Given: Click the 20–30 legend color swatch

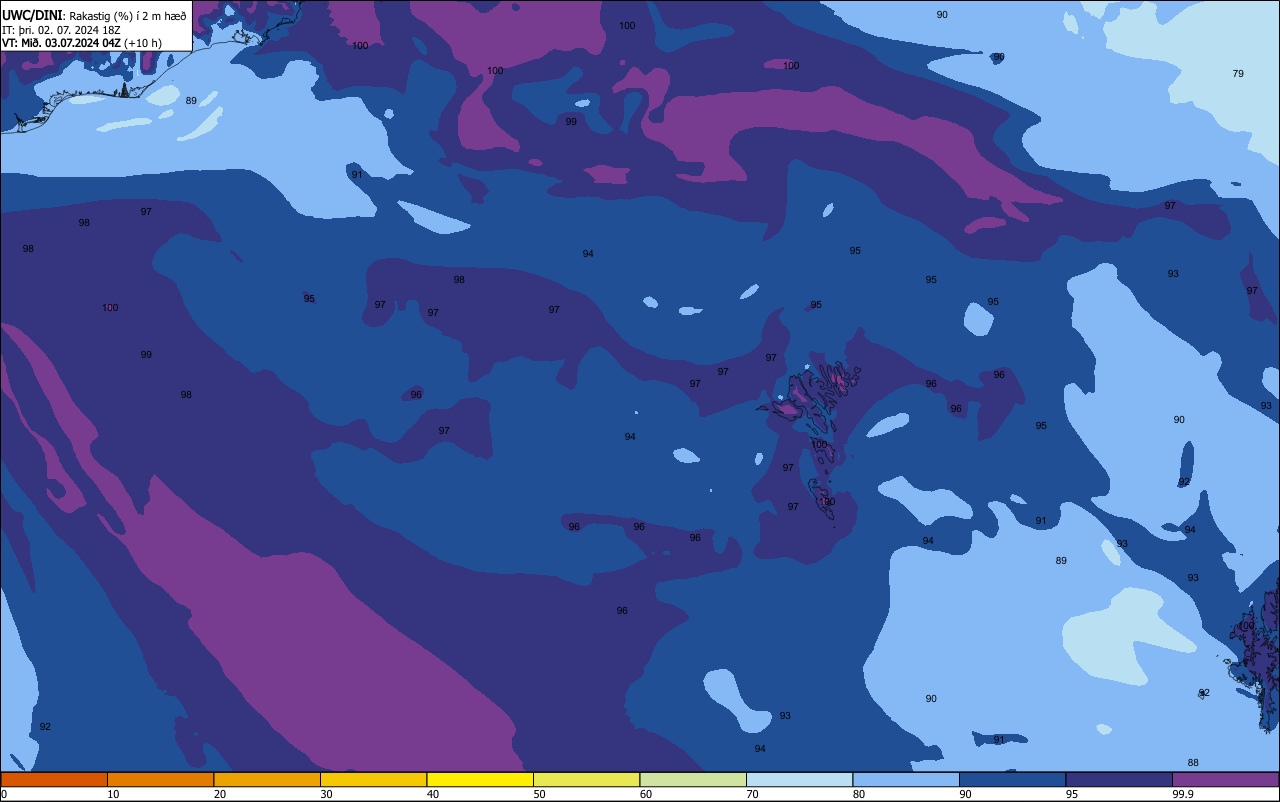Looking at the screenshot, I should point(267,779).
